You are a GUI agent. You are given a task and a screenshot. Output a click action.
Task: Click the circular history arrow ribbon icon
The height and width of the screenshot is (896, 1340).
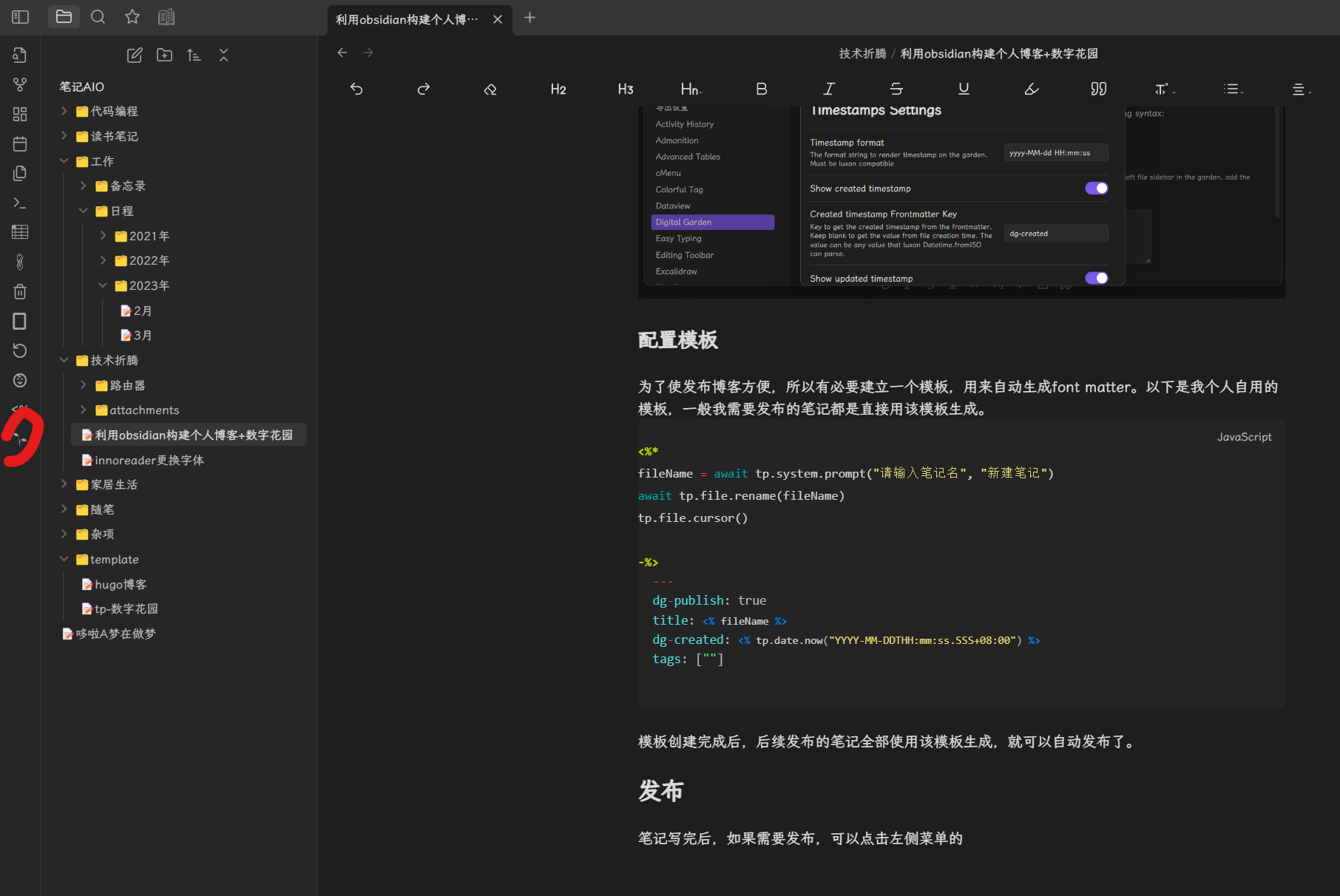click(20, 350)
